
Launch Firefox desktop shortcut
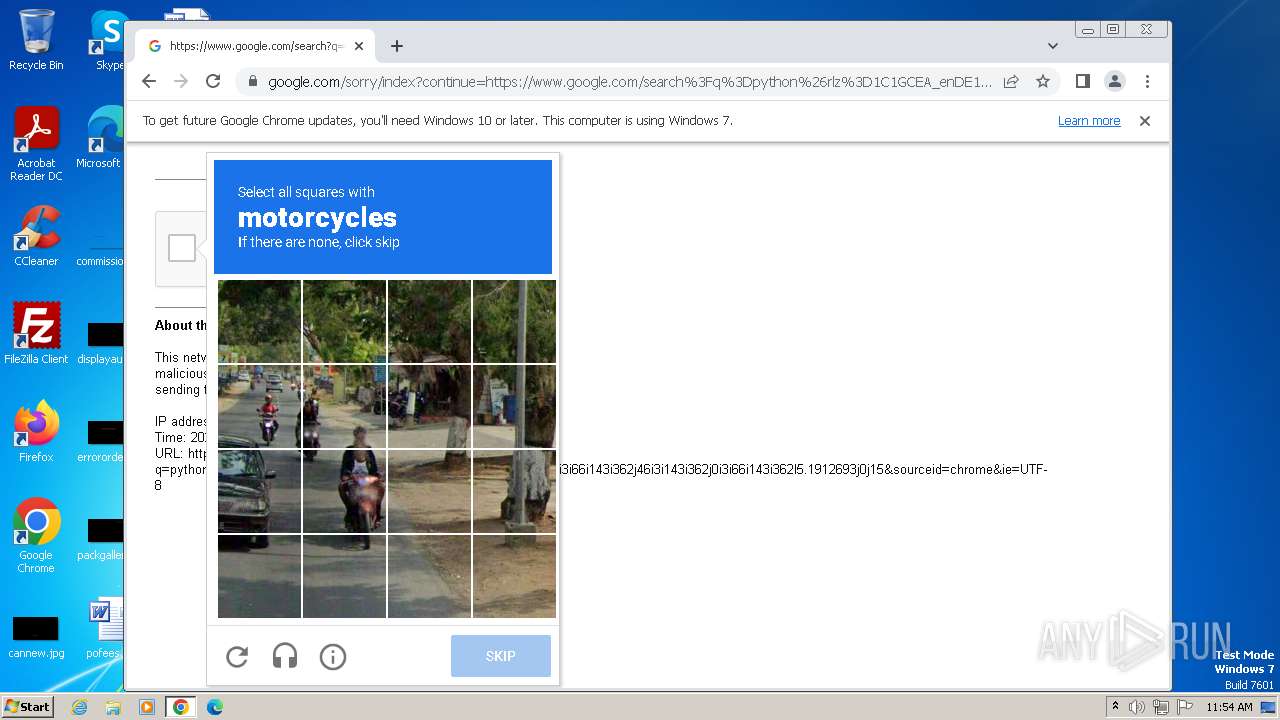[x=36, y=432]
